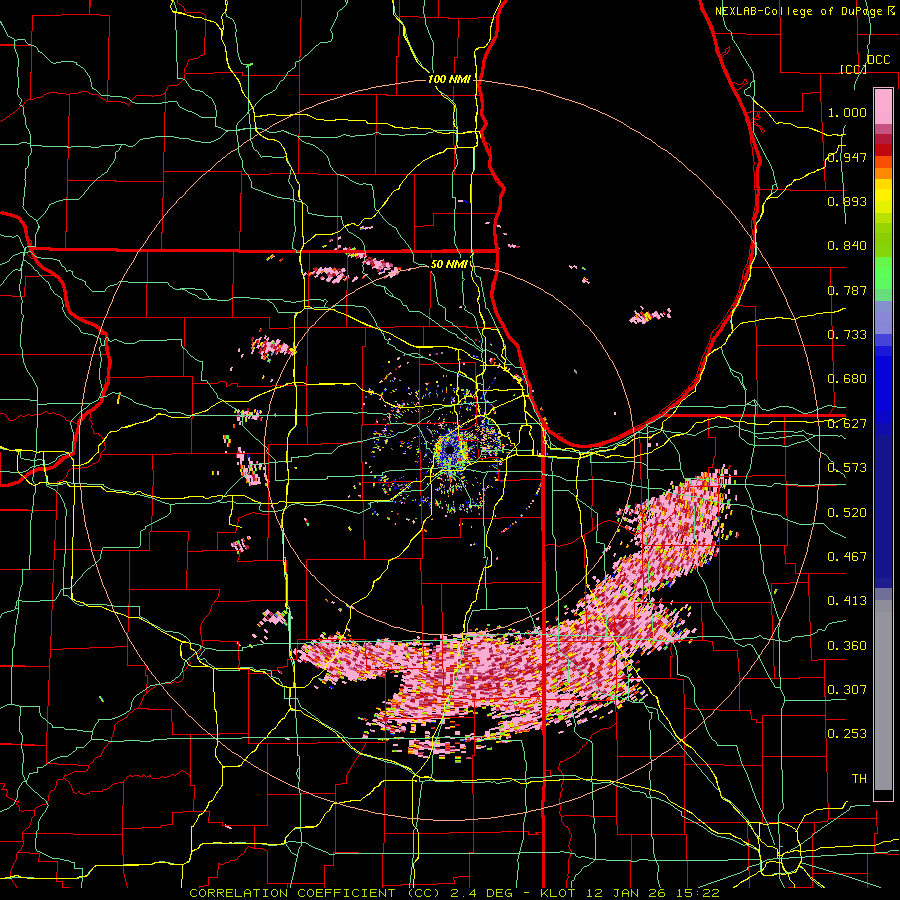Click the 0.840 scale value
The width and height of the screenshot is (900, 900).
click(x=847, y=246)
